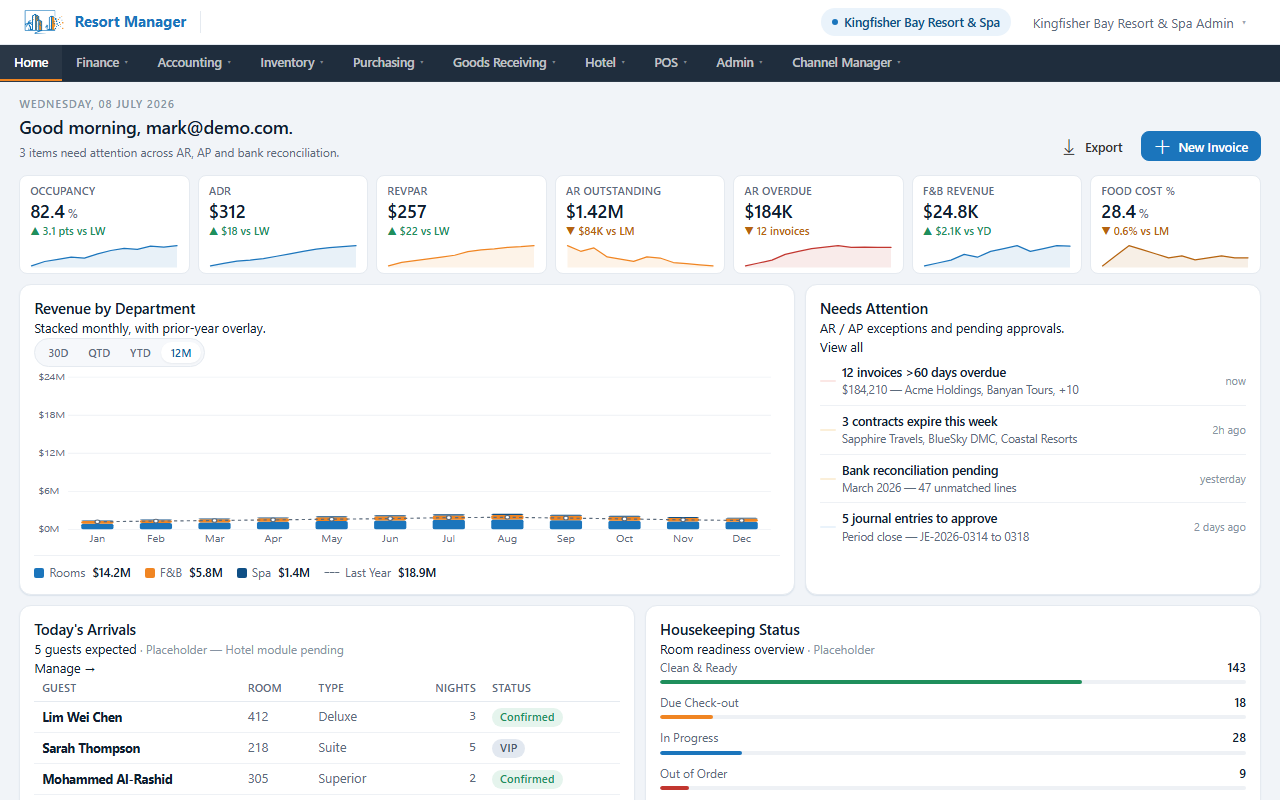The image size is (1280, 800).
Task: Open the Accounting menu
Action: 194,62
